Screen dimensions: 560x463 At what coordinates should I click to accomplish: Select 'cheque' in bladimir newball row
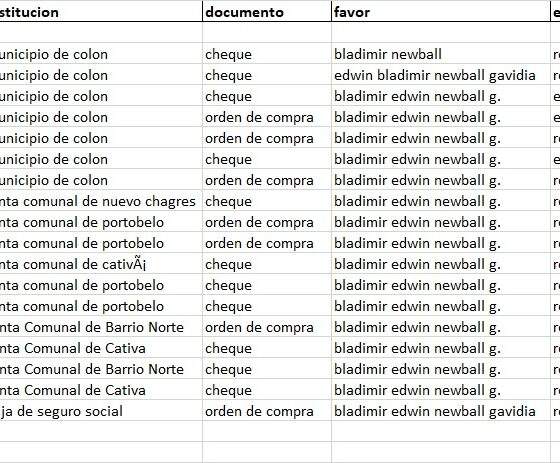pos(267,54)
